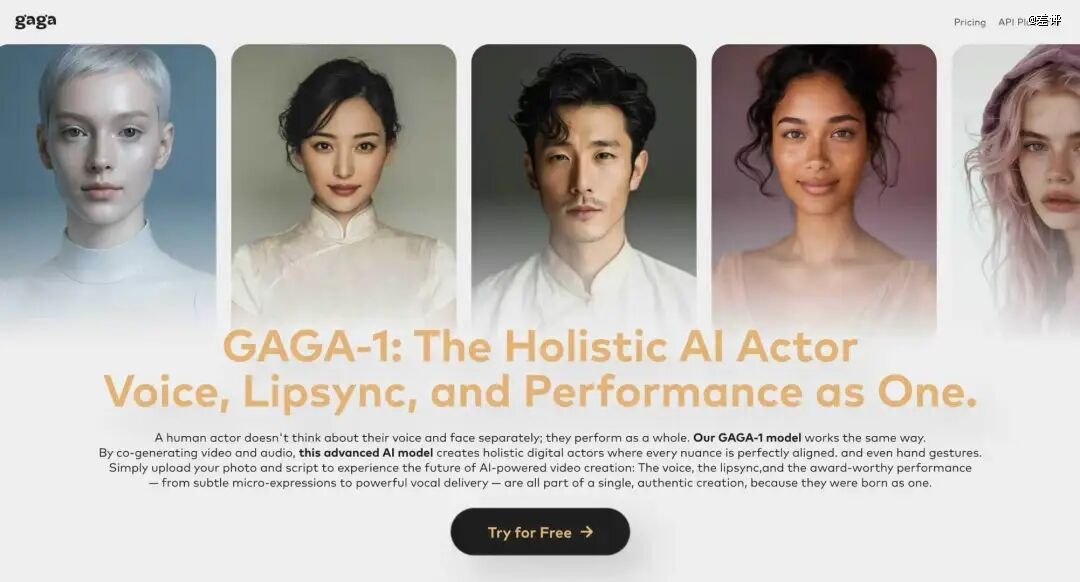Click the bold "this advanced AI model" text
The image size is (1080, 582).
click(366, 453)
